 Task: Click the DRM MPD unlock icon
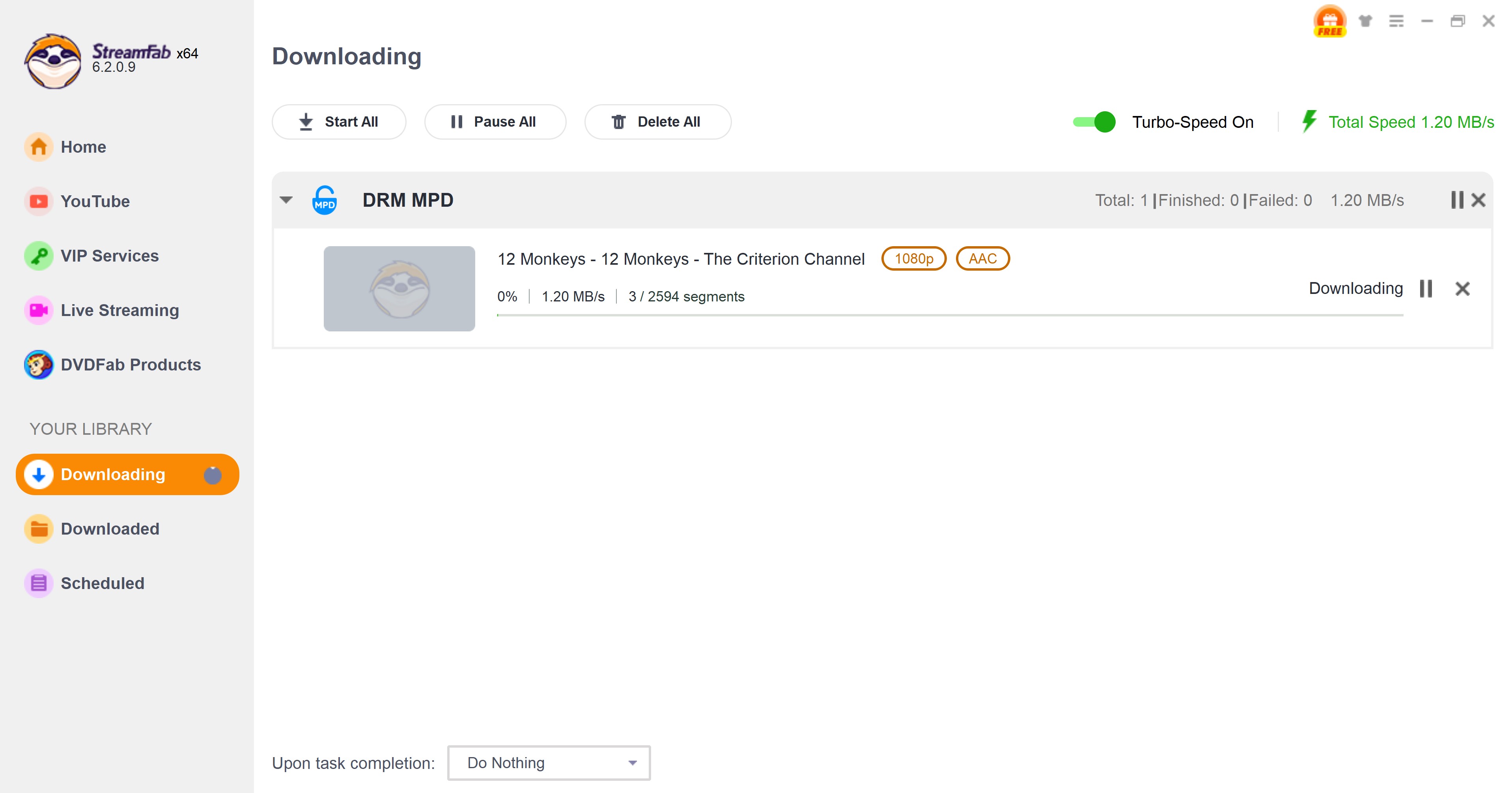pos(325,200)
